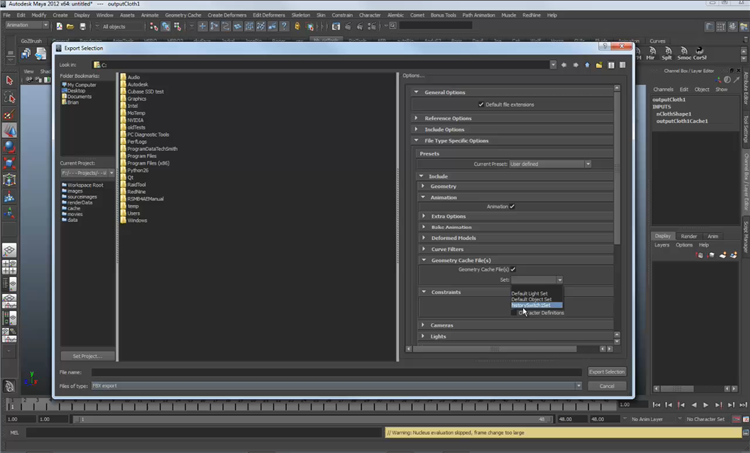Click the File name input field

pyautogui.click(x=337, y=372)
